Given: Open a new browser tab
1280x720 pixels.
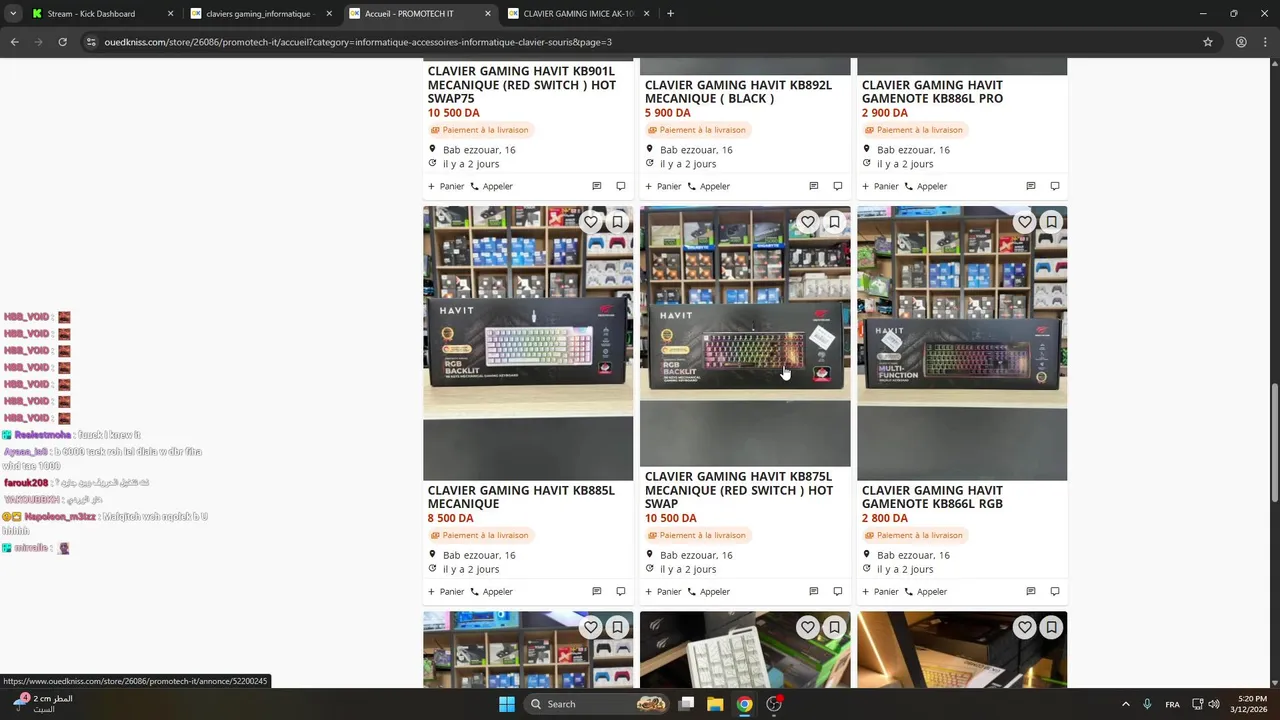Looking at the screenshot, I should pos(670,14).
